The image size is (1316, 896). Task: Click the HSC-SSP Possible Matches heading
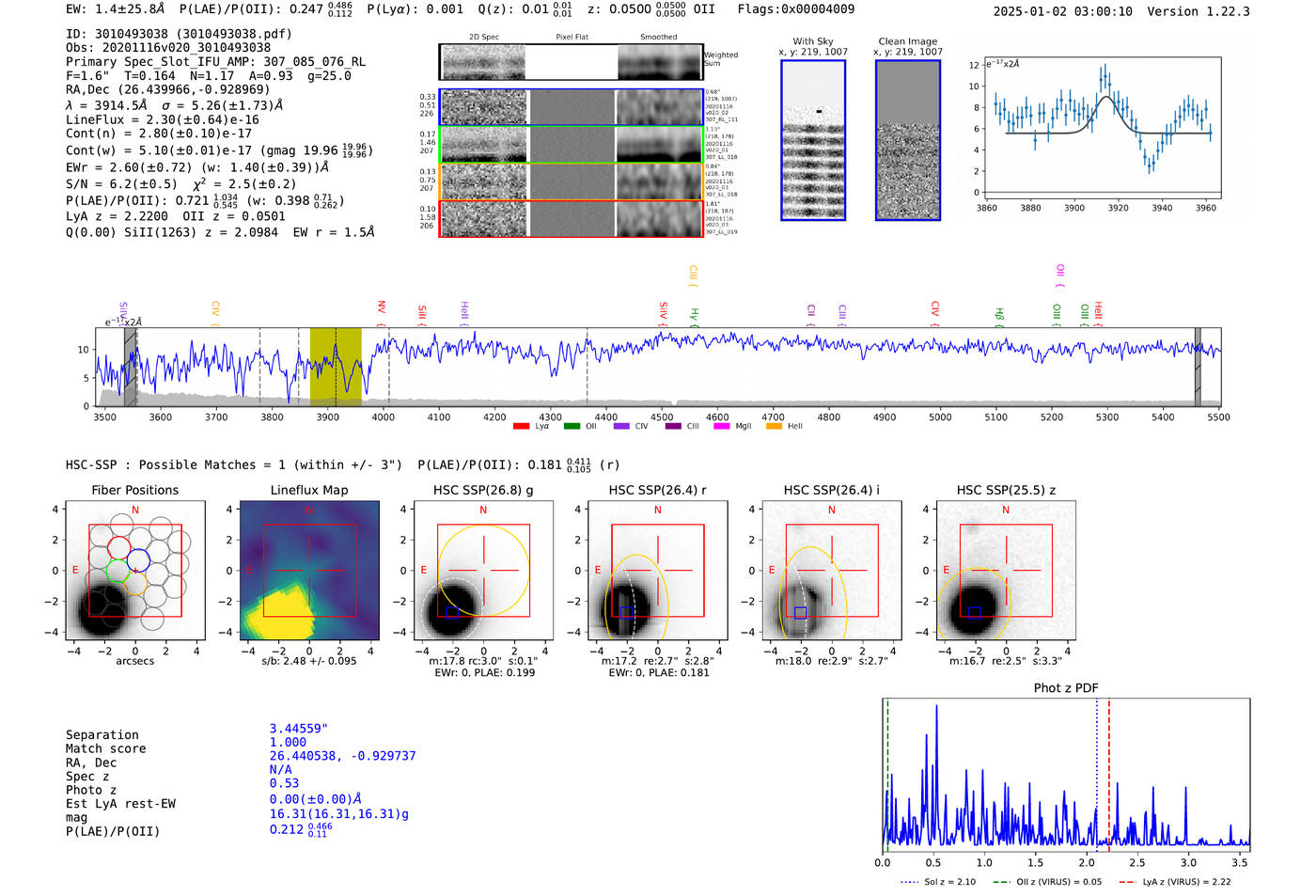point(234,465)
